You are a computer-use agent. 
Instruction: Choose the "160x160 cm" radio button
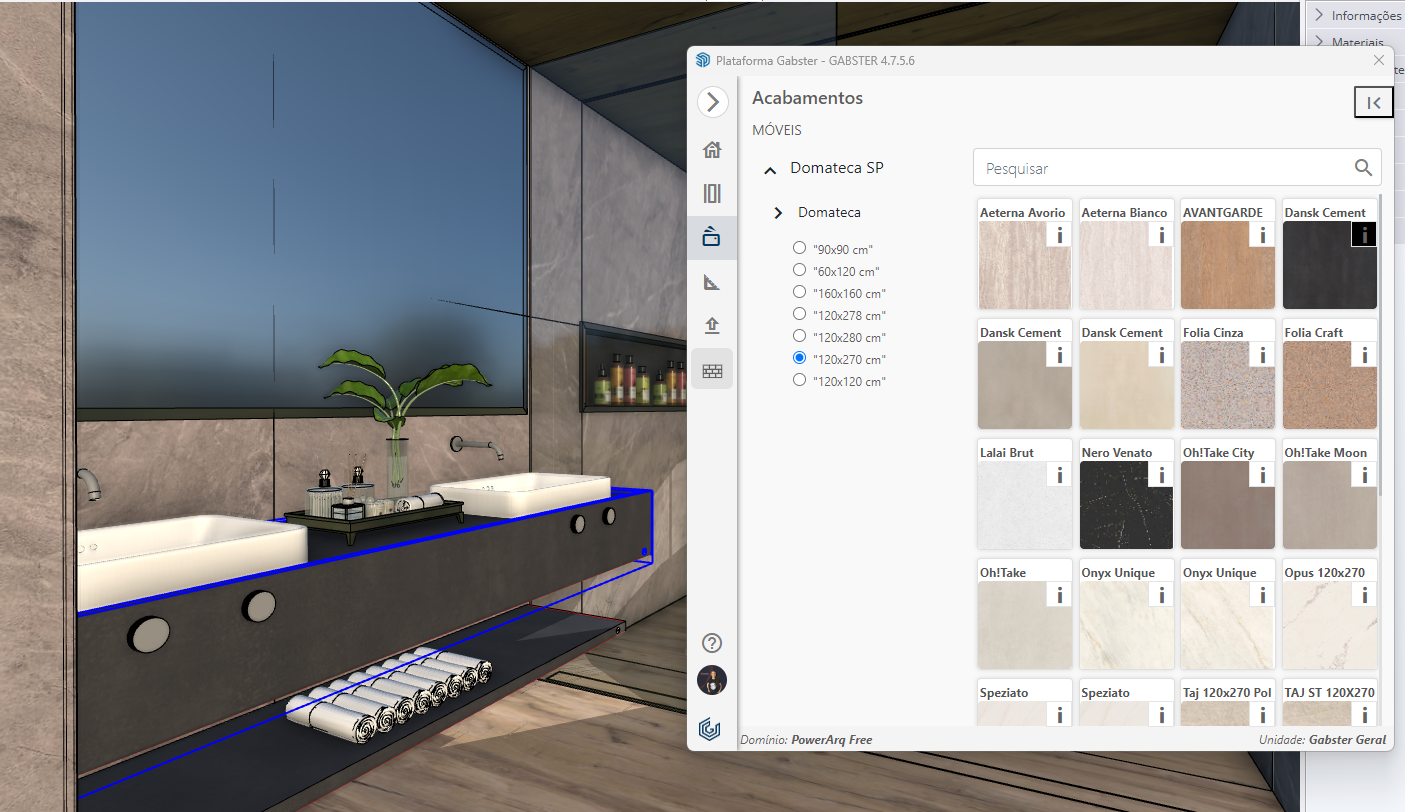coord(799,292)
